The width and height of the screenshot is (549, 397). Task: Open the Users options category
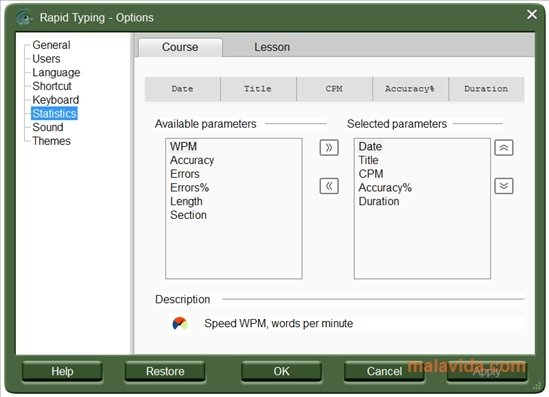[46, 58]
